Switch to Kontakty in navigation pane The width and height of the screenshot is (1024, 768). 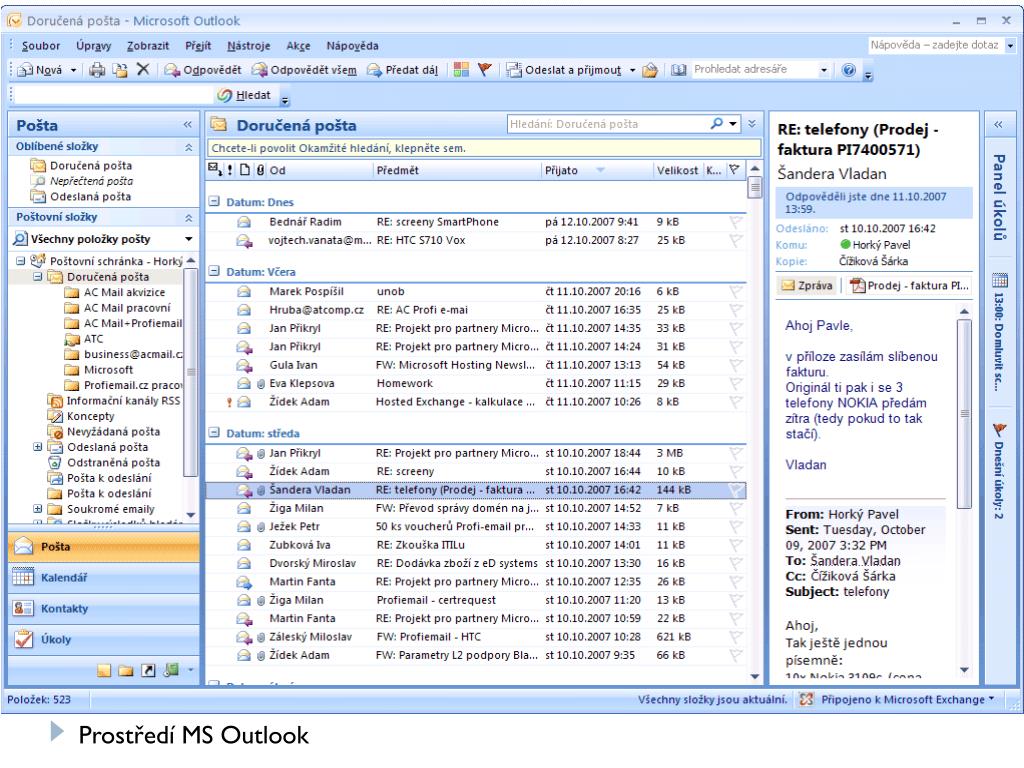(104, 609)
